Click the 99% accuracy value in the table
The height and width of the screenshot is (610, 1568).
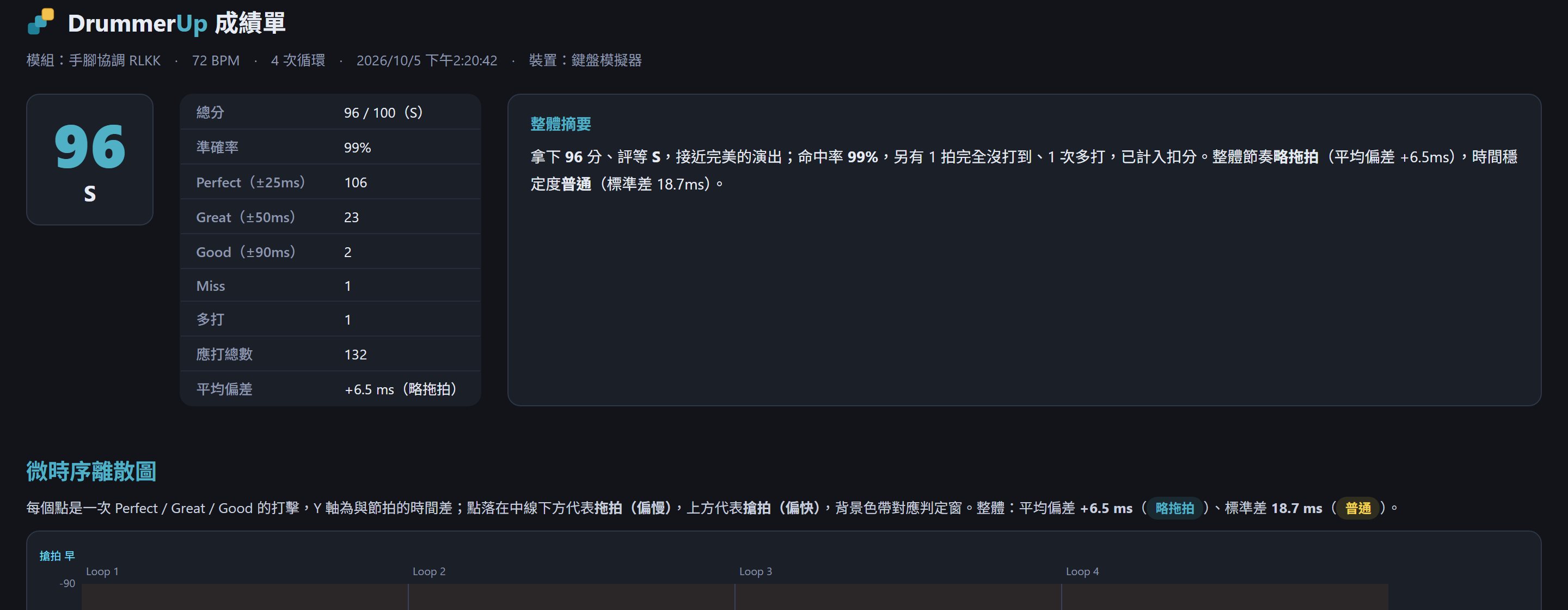coord(357,147)
